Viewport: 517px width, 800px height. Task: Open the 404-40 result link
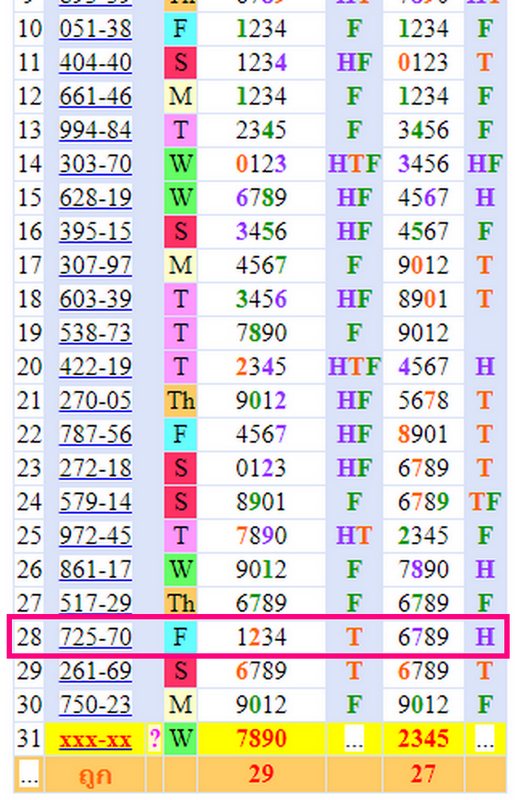(95, 62)
